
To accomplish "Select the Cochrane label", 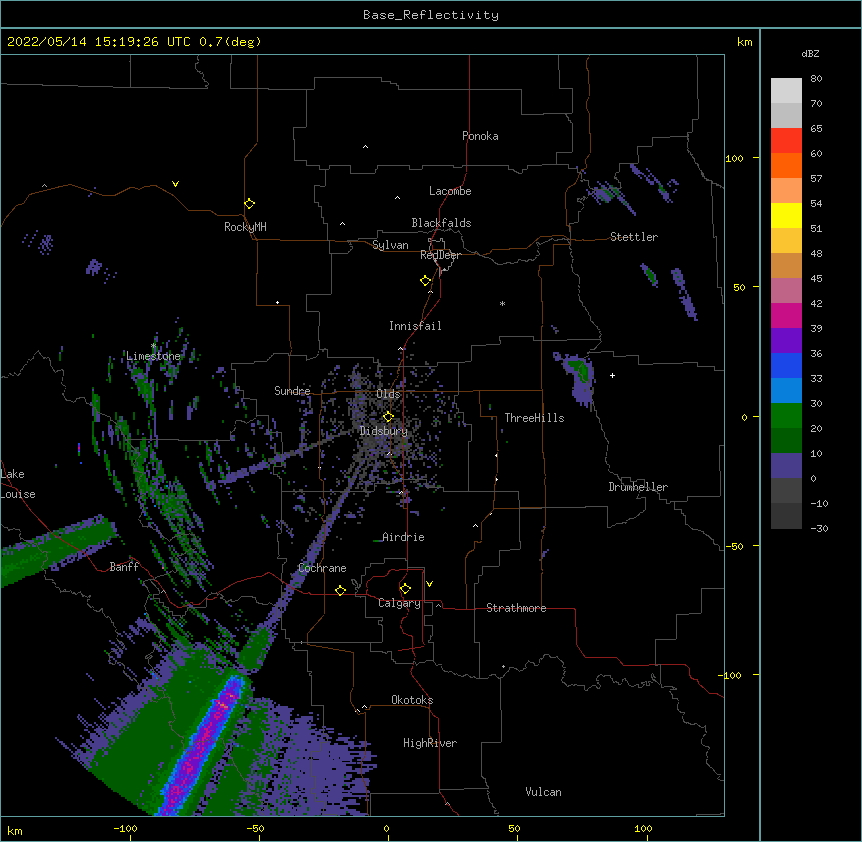I will tap(322, 568).
